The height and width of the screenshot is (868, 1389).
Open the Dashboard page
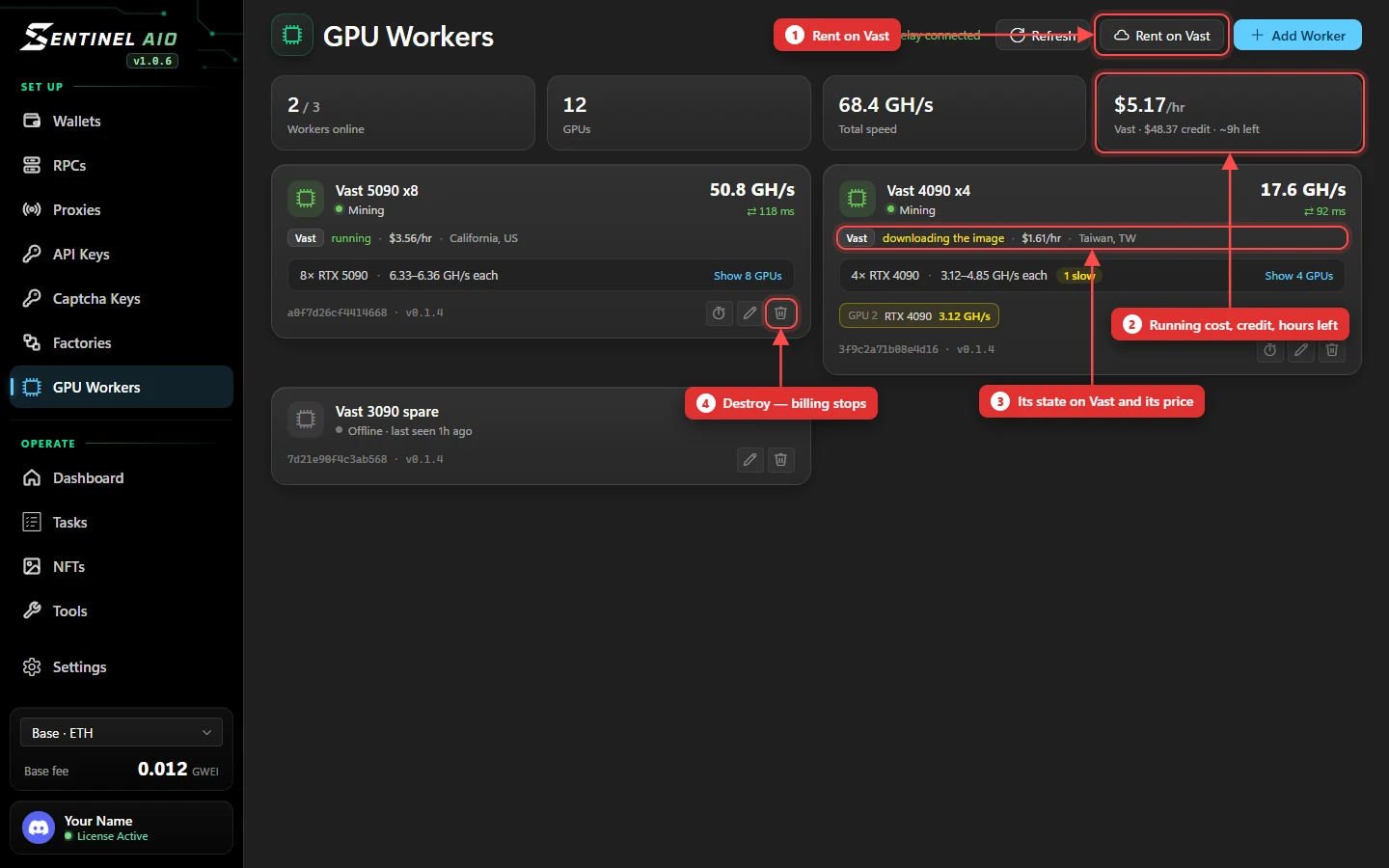pyautogui.click(x=122, y=478)
